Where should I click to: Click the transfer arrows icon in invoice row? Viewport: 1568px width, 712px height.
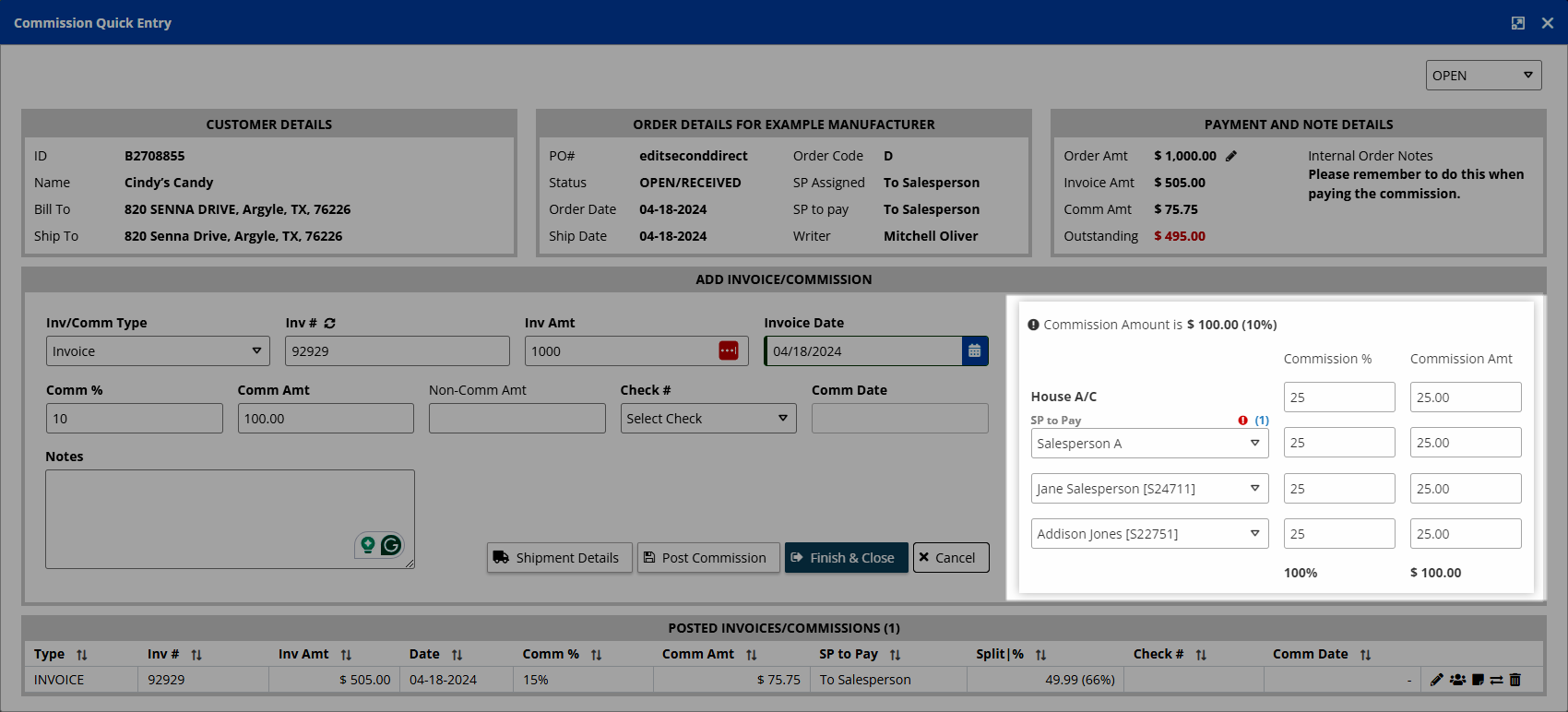(x=1496, y=680)
